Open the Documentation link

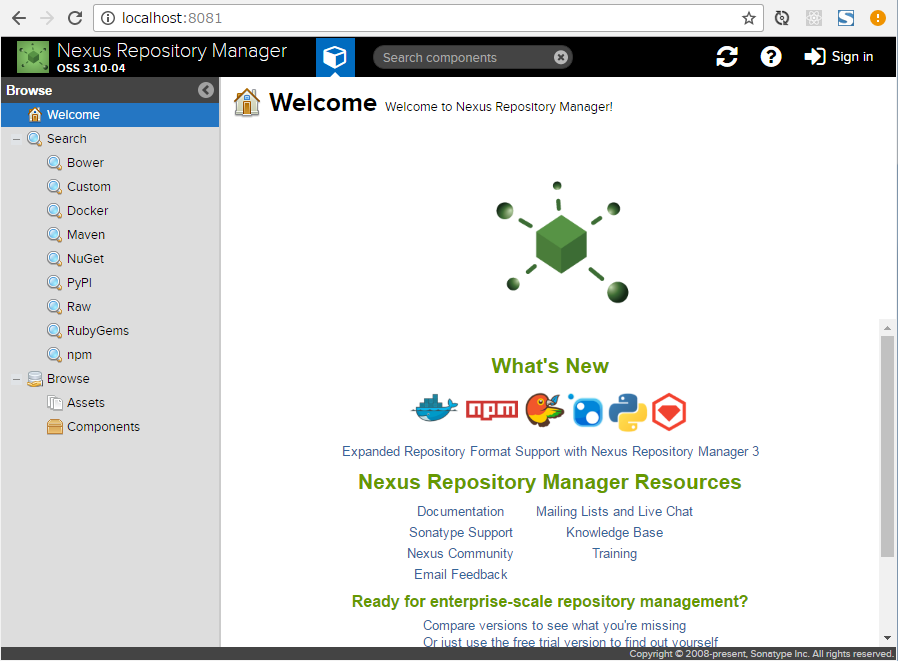click(x=460, y=511)
